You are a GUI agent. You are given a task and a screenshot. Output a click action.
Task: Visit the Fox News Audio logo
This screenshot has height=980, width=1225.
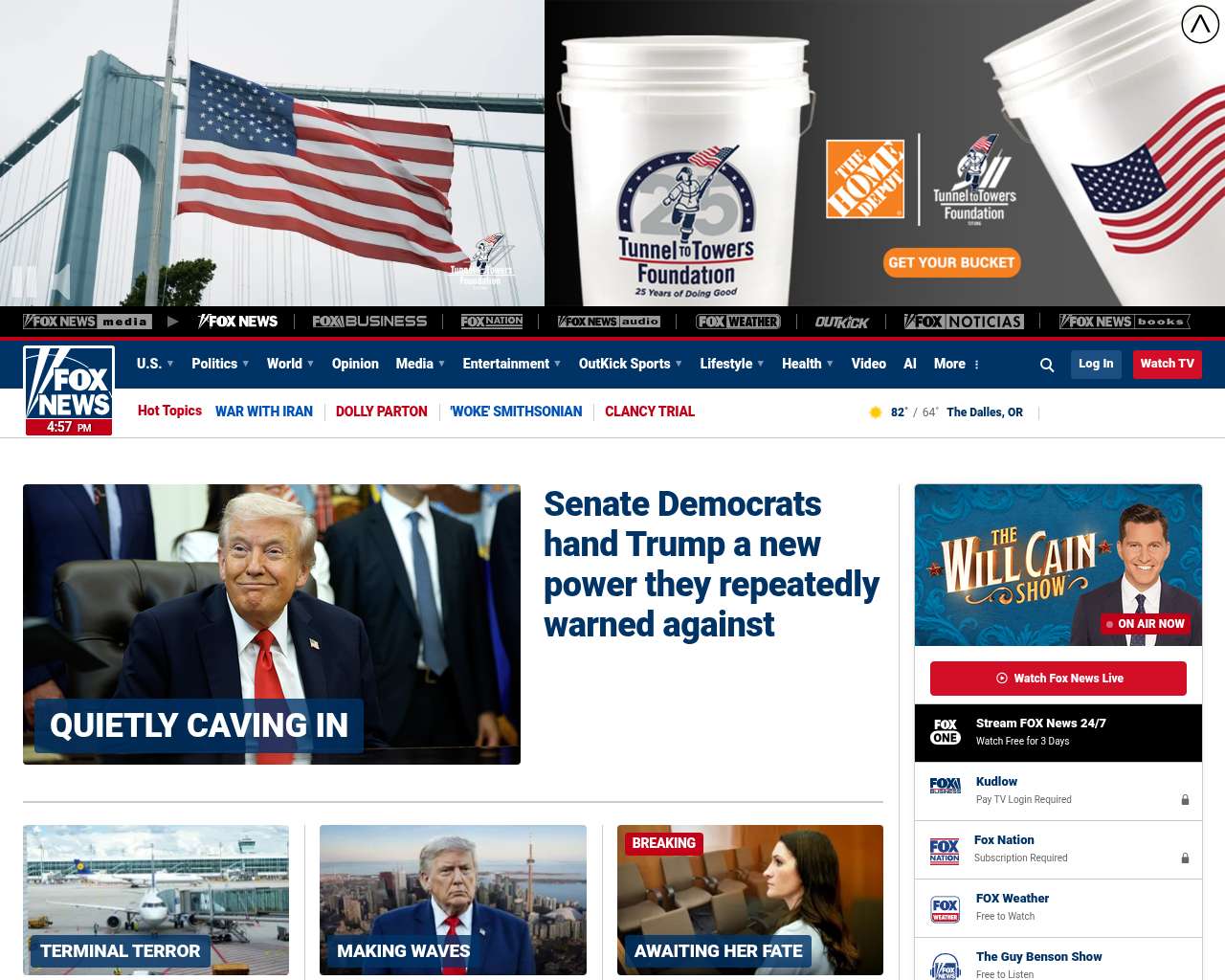point(609,322)
